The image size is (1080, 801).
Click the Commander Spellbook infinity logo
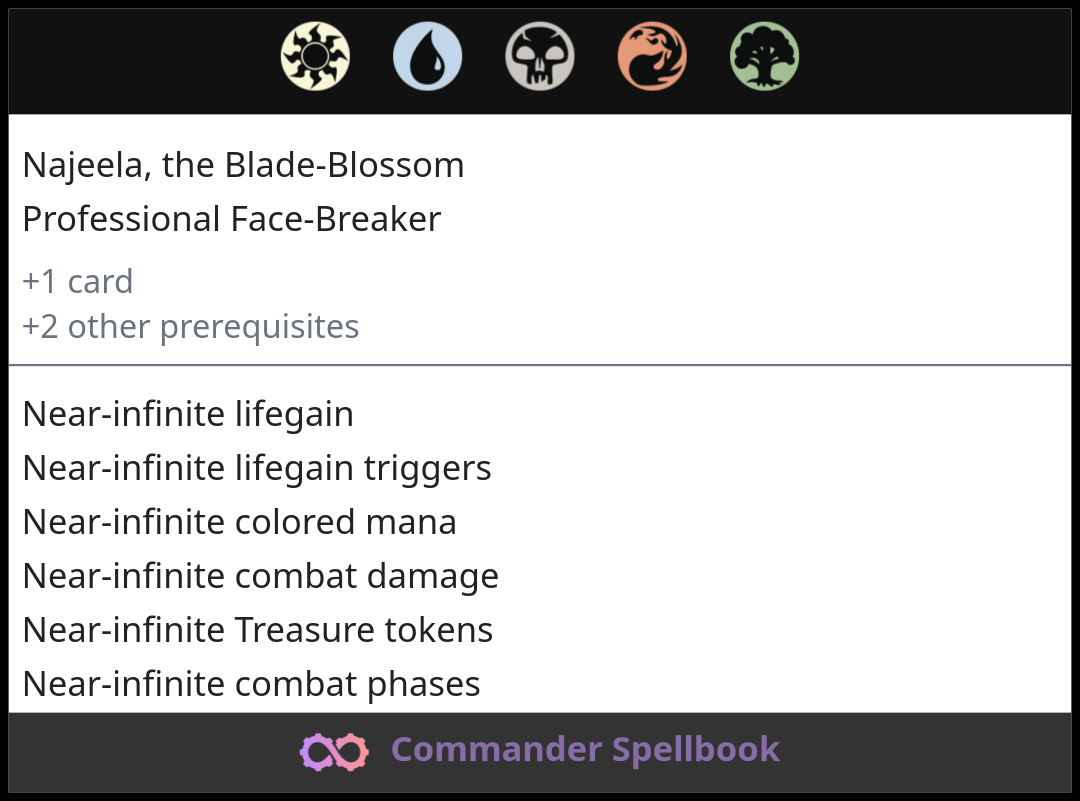pos(334,750)
